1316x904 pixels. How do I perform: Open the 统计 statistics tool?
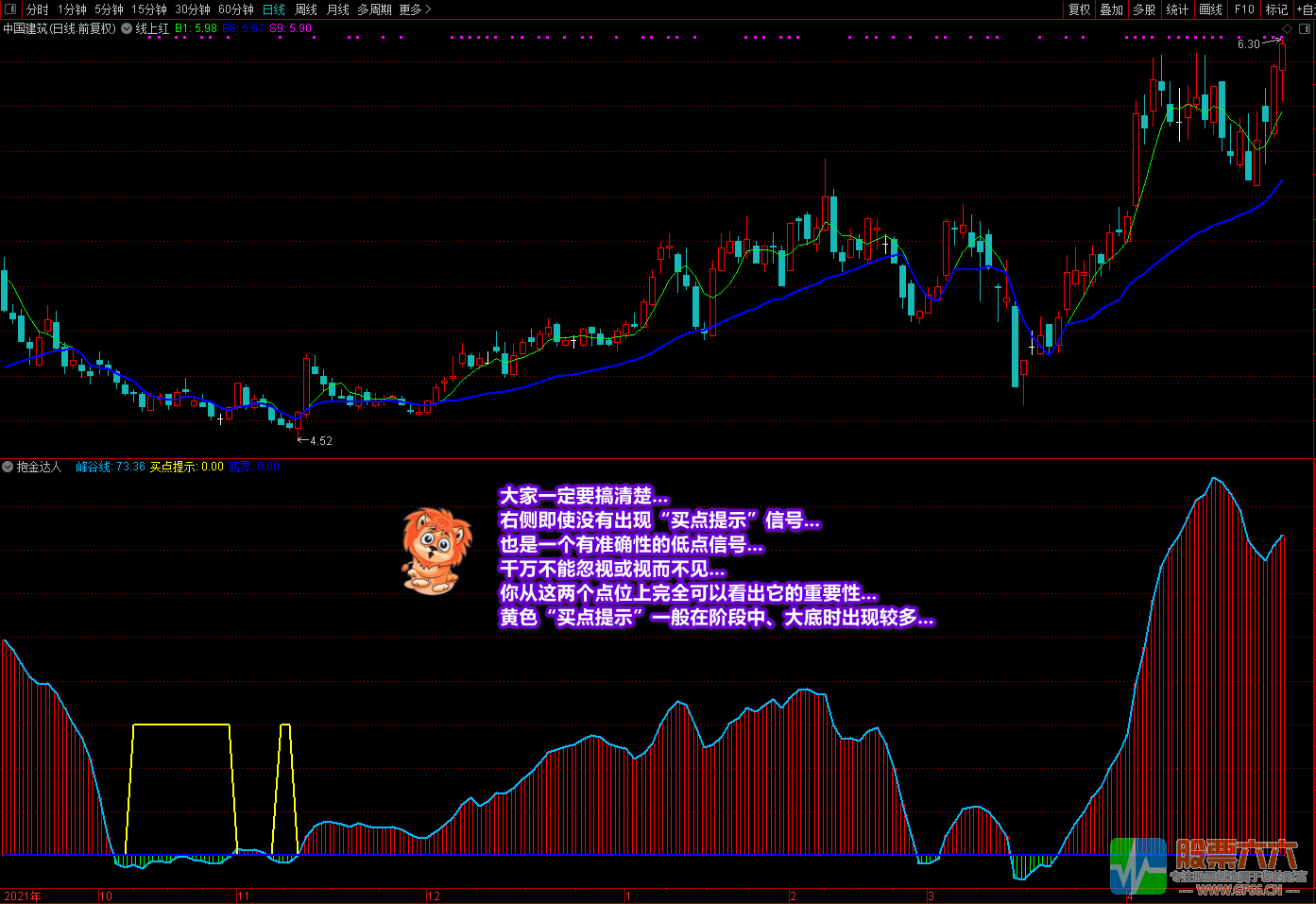pos(1177,9)
